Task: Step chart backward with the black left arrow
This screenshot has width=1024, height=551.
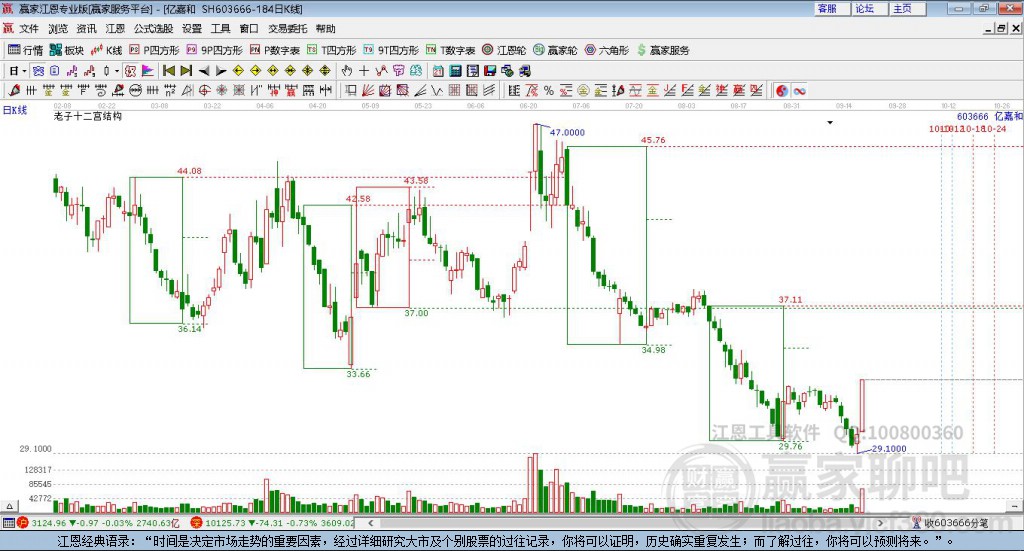Action: tap(204, 71)
